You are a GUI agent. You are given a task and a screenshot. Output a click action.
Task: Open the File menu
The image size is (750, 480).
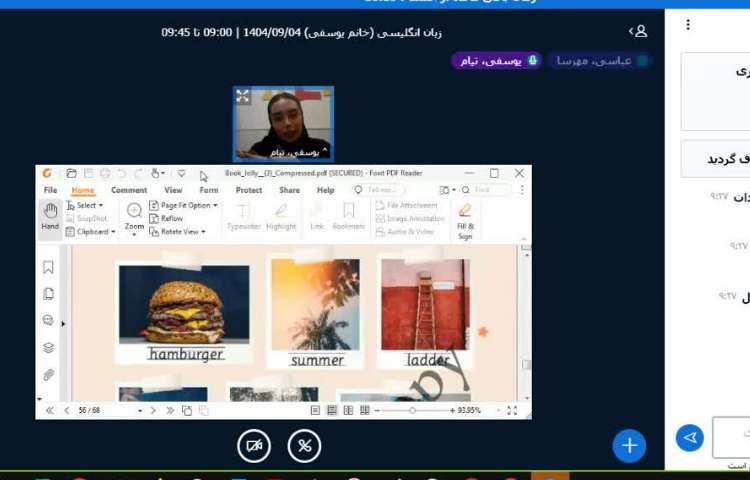tap(50, 190)
